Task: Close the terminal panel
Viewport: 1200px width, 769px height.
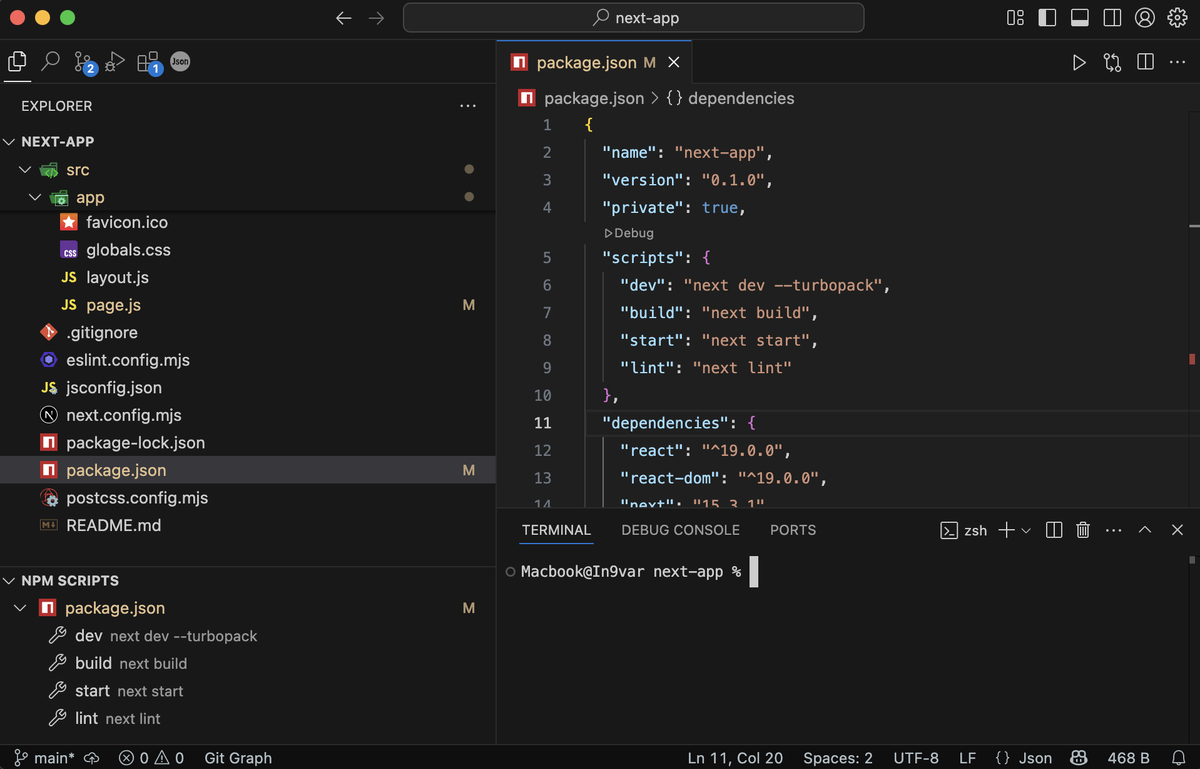Action: 1178,530
